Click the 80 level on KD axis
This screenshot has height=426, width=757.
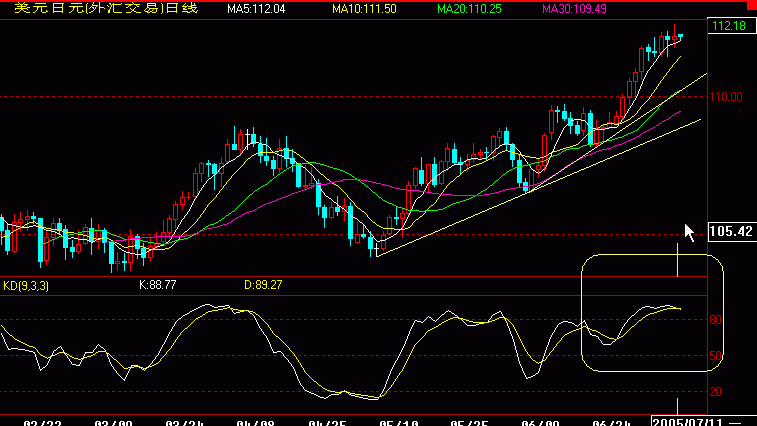(x=715, y=320)
